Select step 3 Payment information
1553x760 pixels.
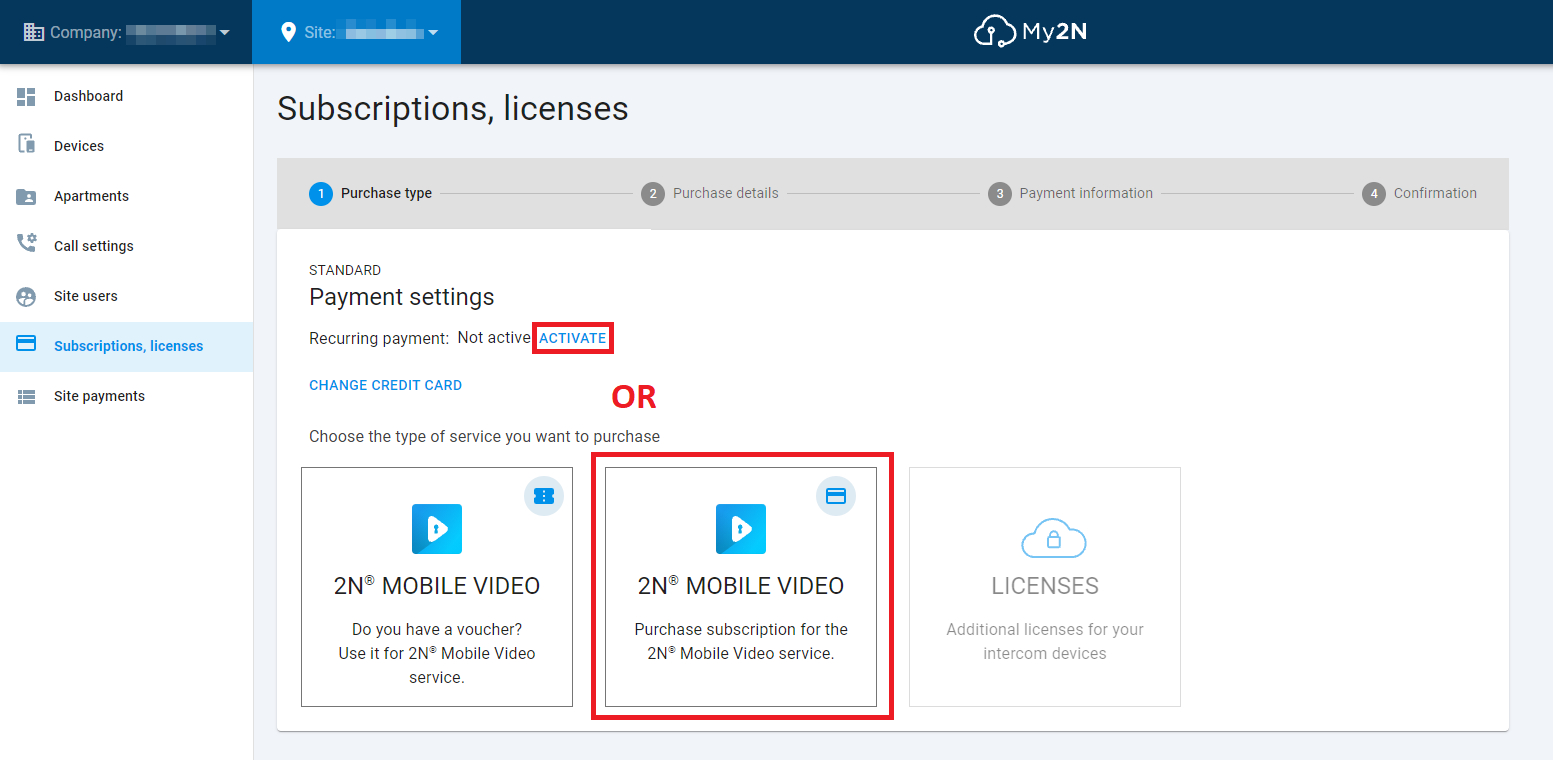[1070, 193]
